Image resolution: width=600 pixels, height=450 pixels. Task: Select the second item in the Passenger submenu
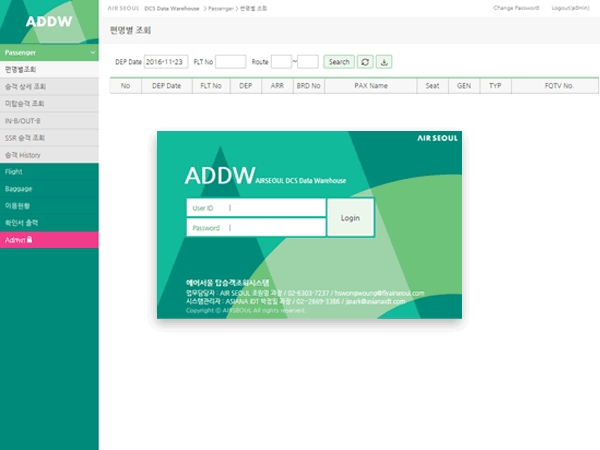[x=49, y=86]
